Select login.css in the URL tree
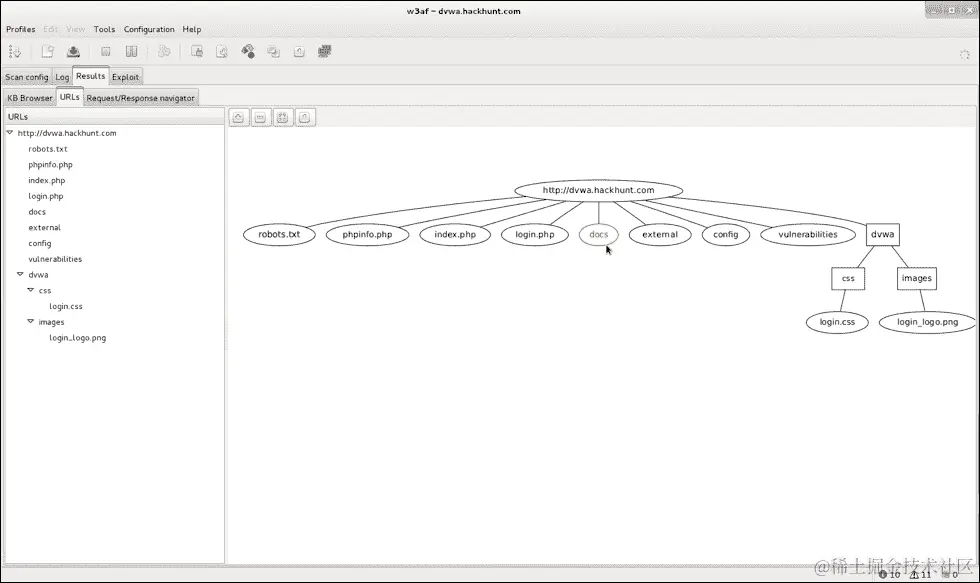 [x=66, y=306]
